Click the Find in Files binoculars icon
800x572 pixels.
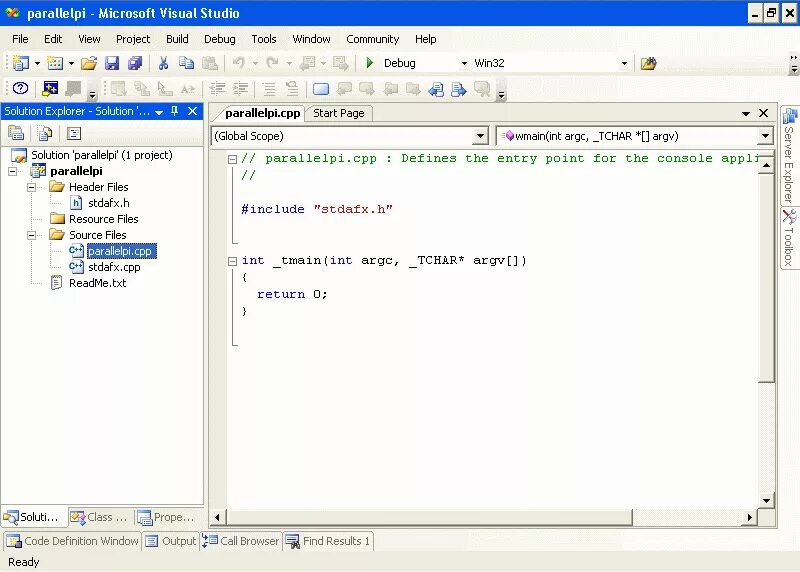coord(648,63)
